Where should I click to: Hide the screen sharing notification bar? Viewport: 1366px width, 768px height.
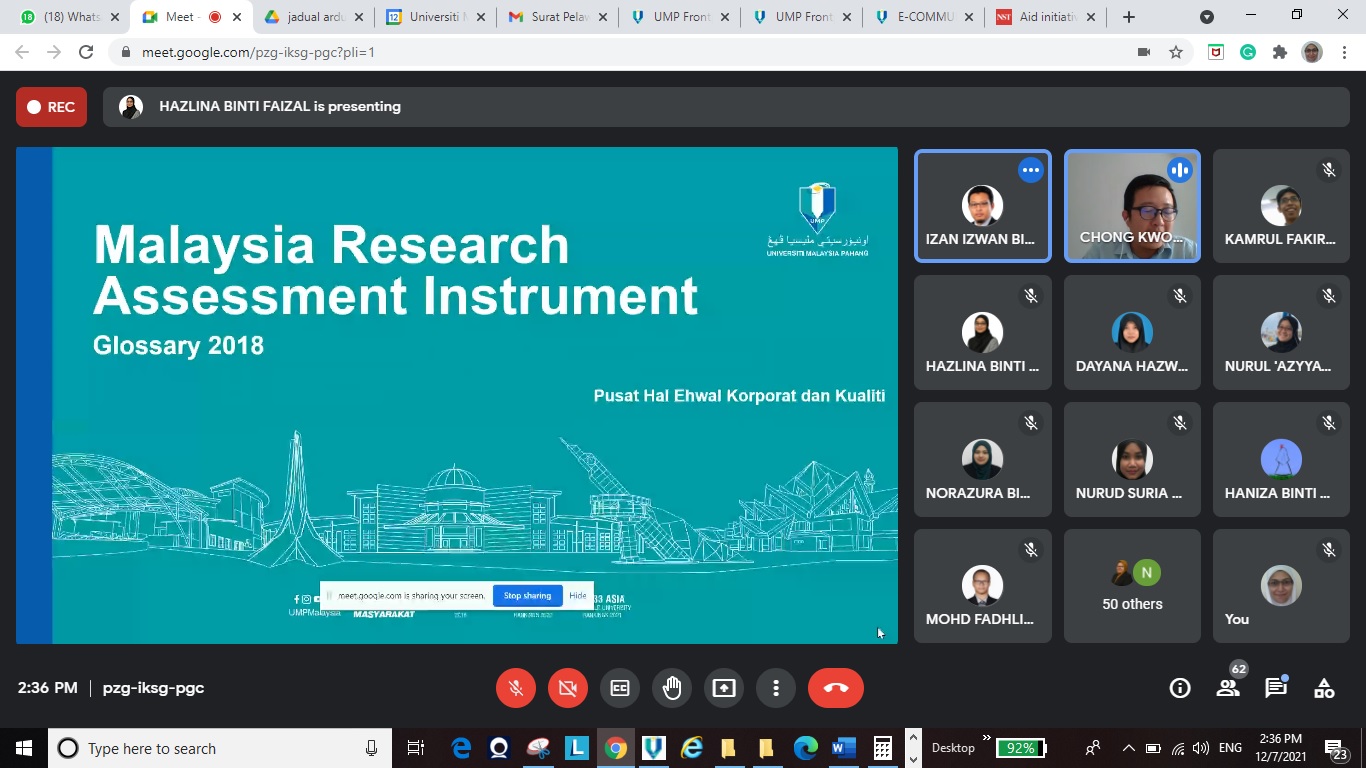[x=578, y=596]
